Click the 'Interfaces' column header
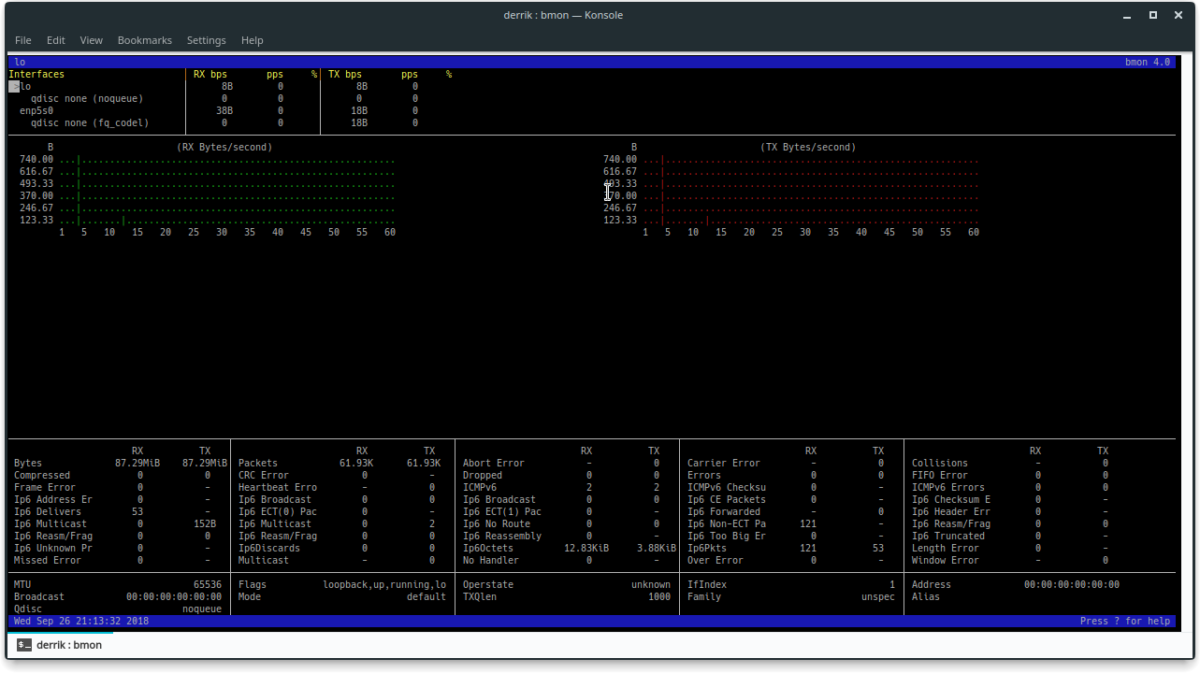The image size is (1200, 673). click(x=37, y=74)
